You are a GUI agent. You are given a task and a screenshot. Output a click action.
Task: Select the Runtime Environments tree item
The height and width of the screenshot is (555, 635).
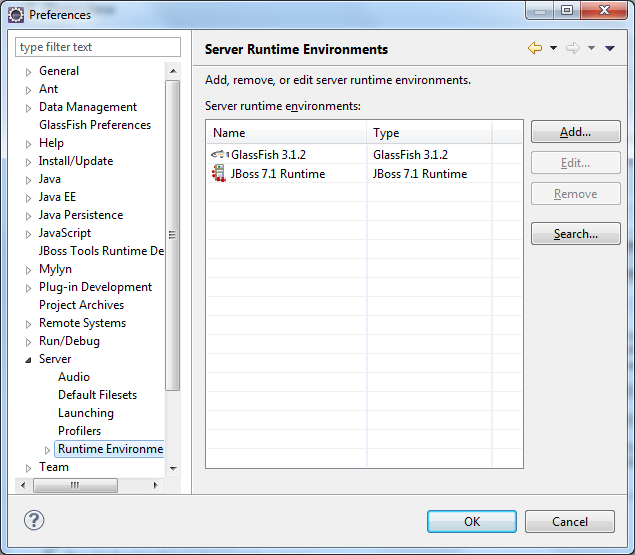(x=110, y=449)
